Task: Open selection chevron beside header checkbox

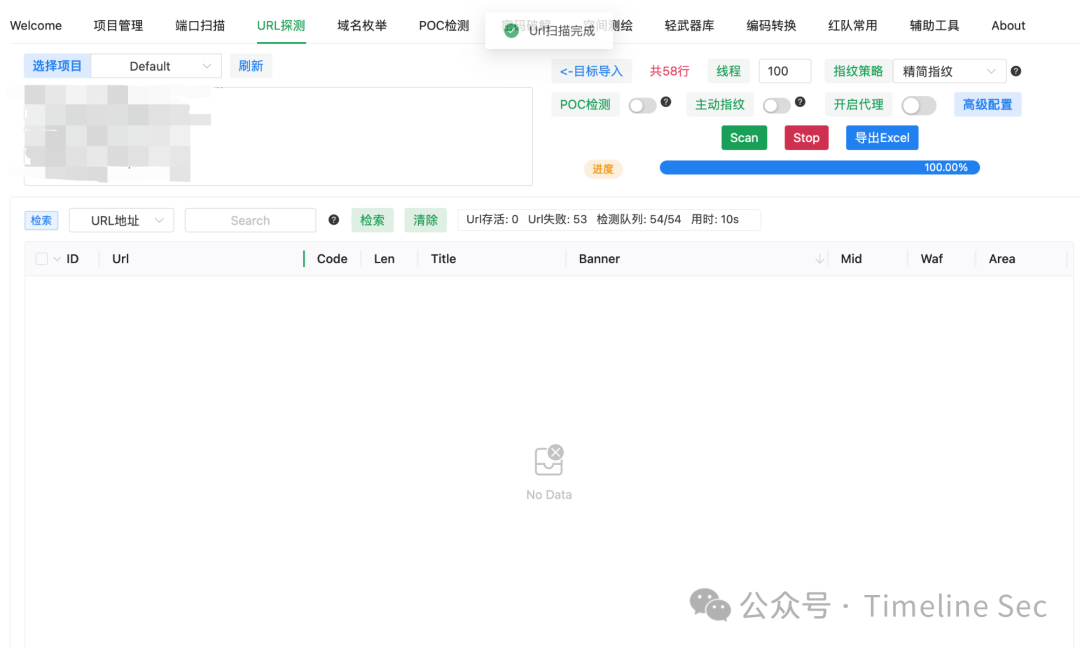Action: click(x=56, y=259)
